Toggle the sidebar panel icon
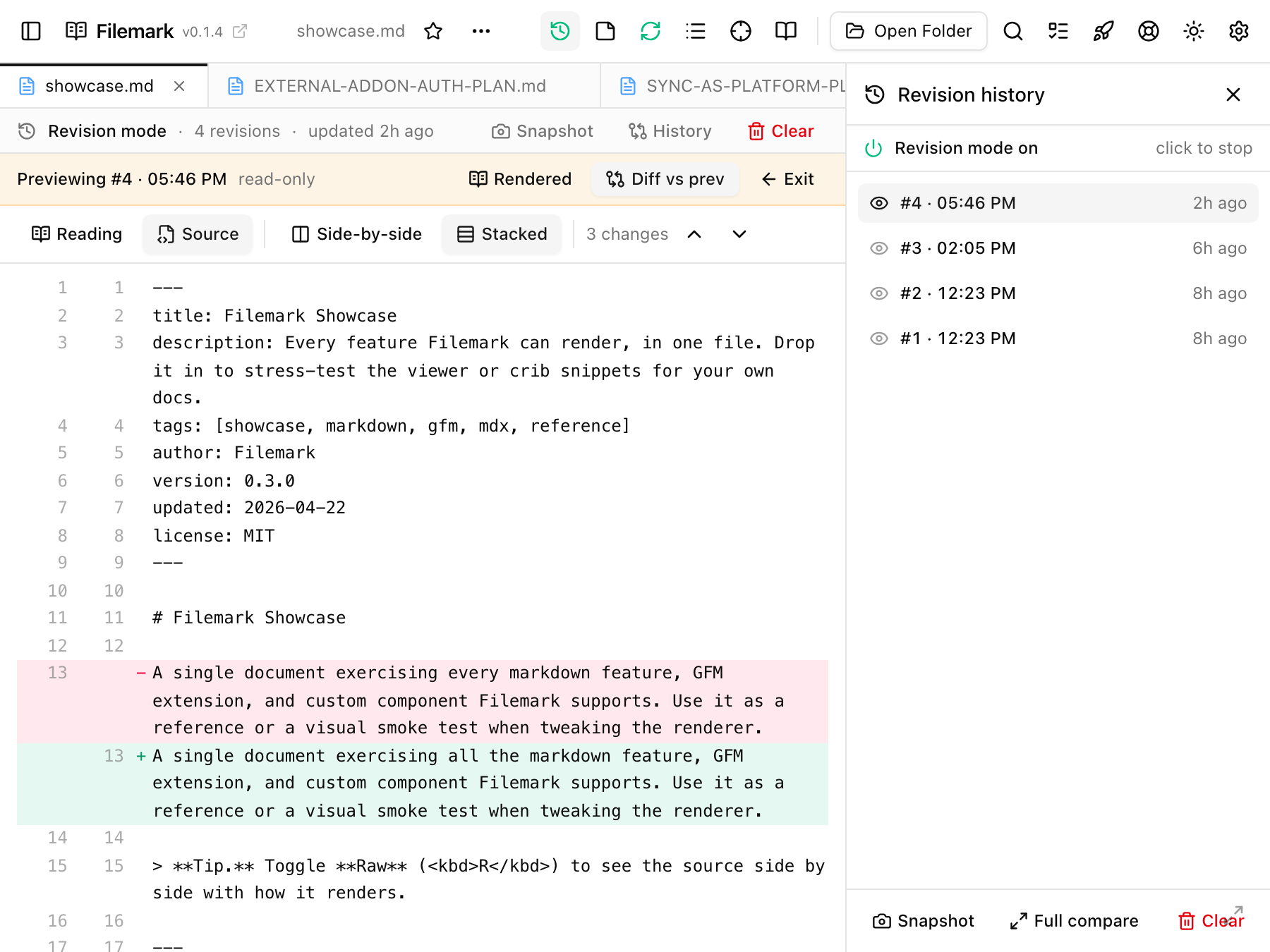 tap(31, 31)
